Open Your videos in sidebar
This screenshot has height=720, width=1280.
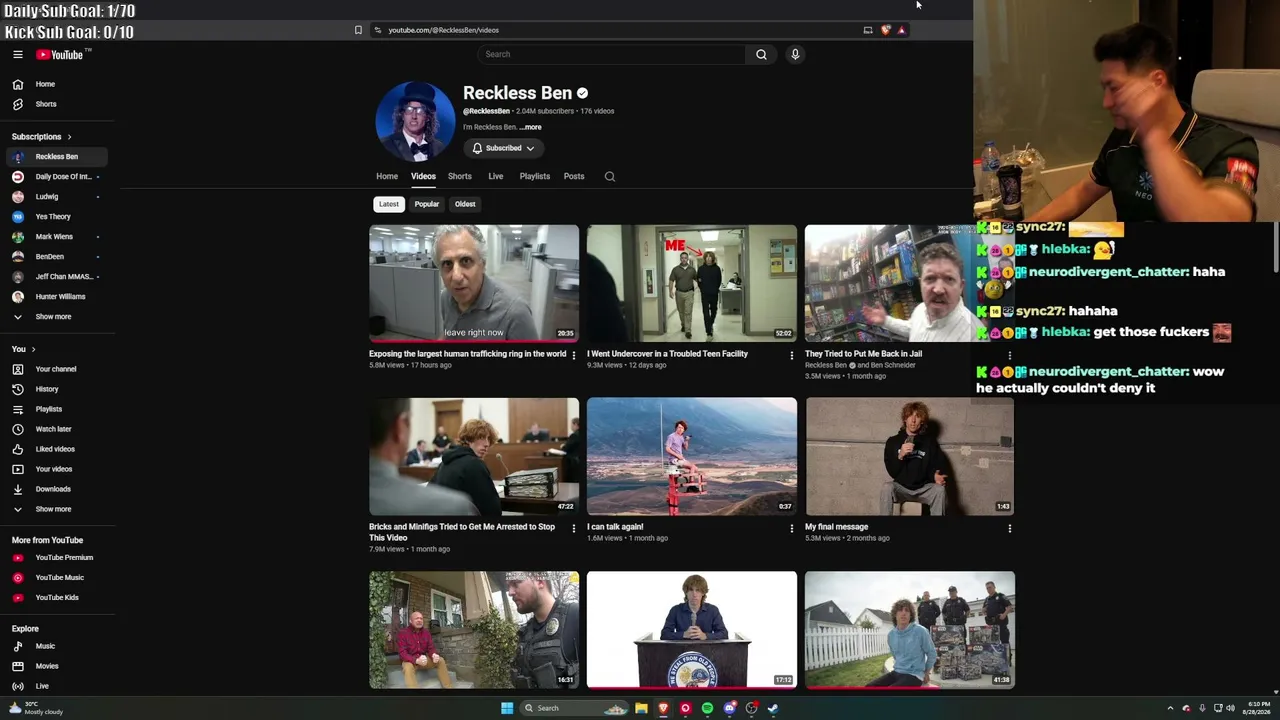coord(56,469)
